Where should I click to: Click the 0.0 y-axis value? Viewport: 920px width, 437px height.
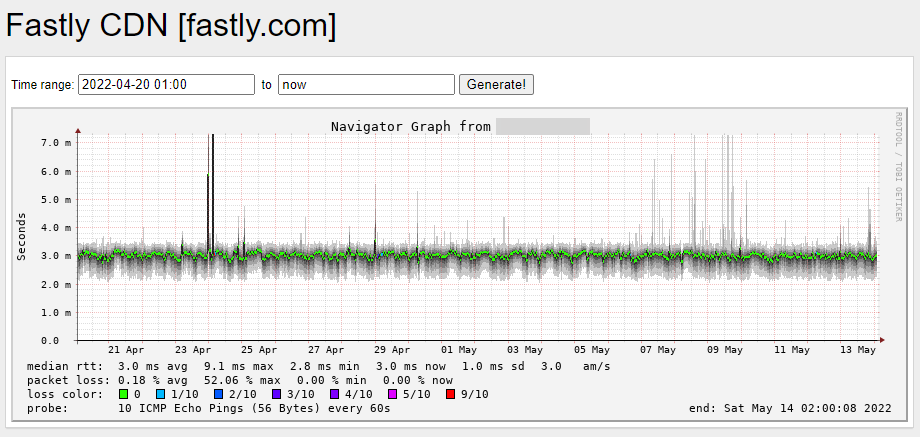(x=52, y=340)
